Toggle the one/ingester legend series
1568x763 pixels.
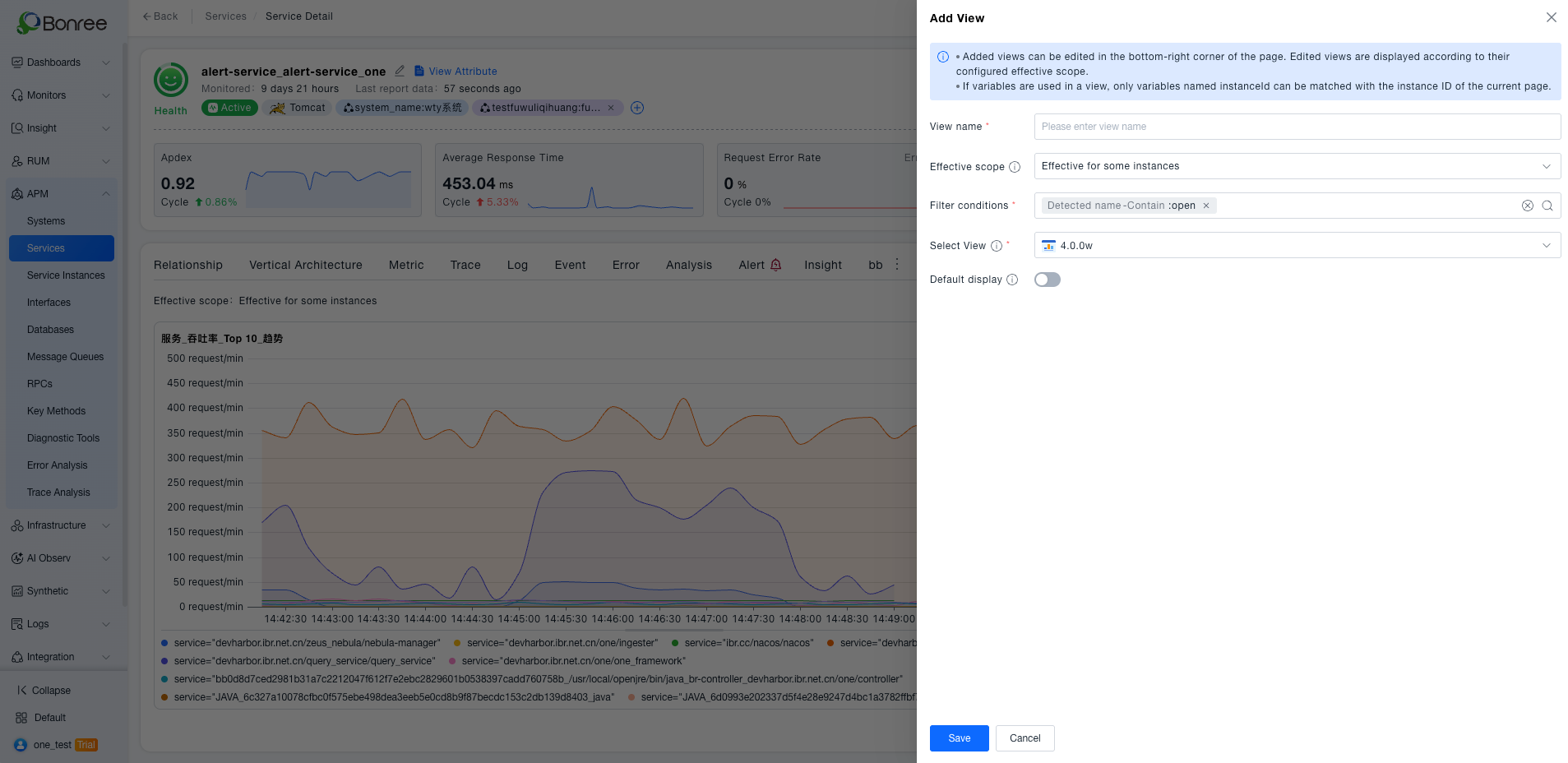pos(556,643)
